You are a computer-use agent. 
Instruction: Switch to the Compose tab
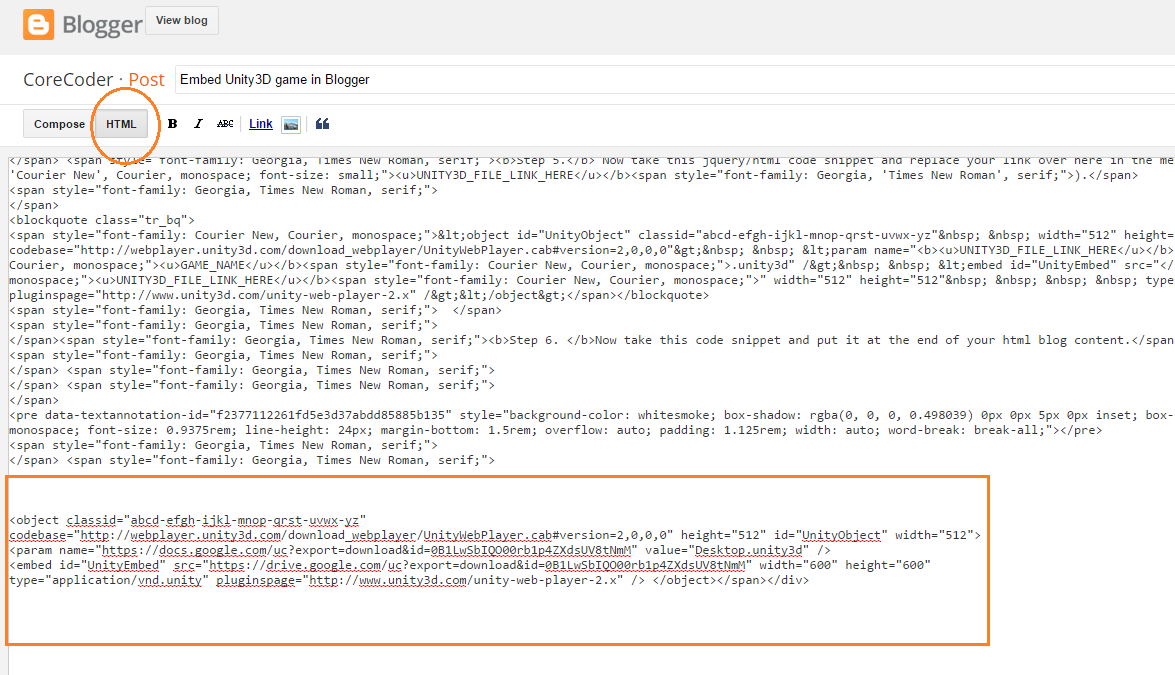click(57, 124)
